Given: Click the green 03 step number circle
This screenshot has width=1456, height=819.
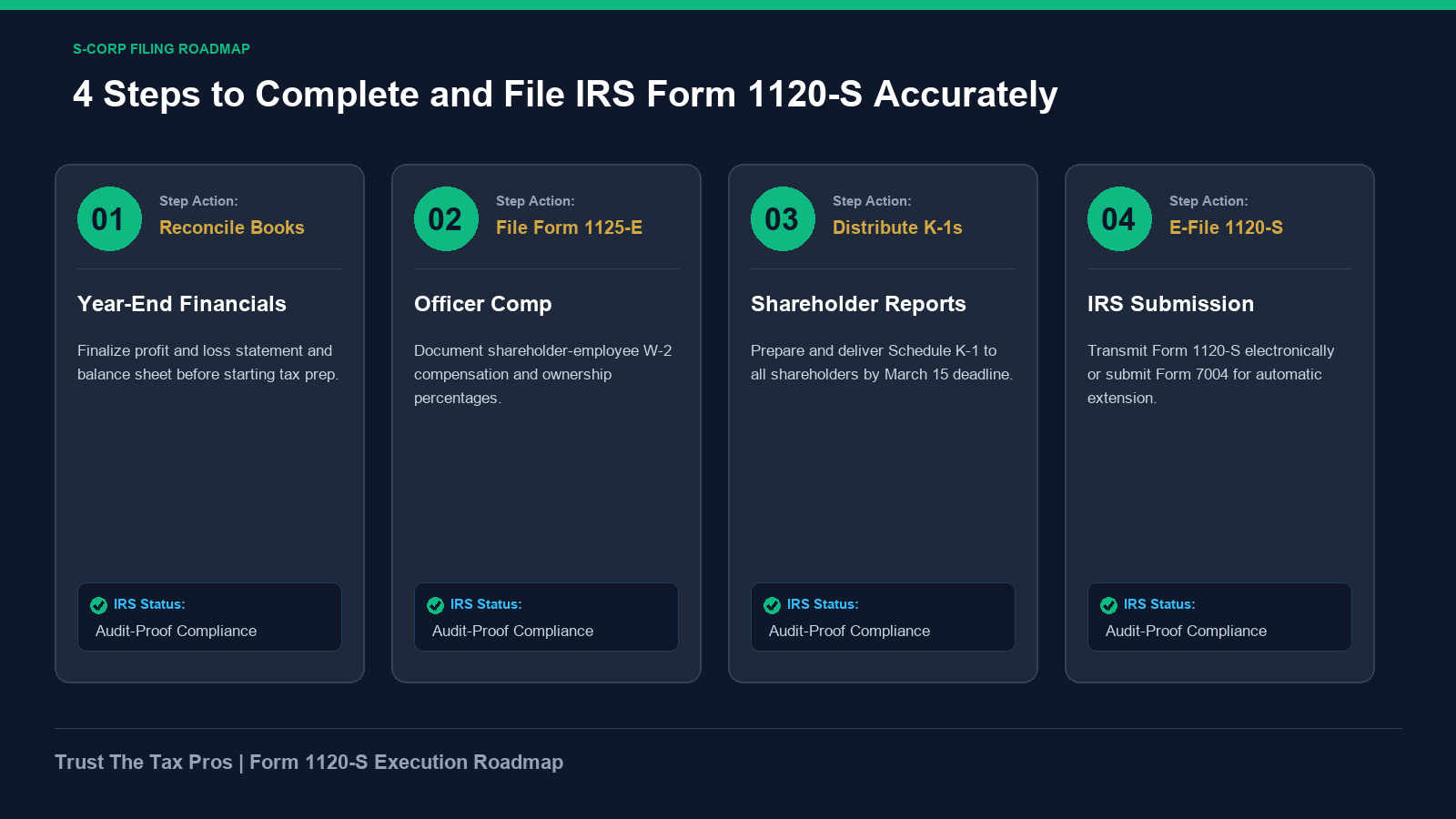Looking at the screenshot, I should (x=783, y=218).
